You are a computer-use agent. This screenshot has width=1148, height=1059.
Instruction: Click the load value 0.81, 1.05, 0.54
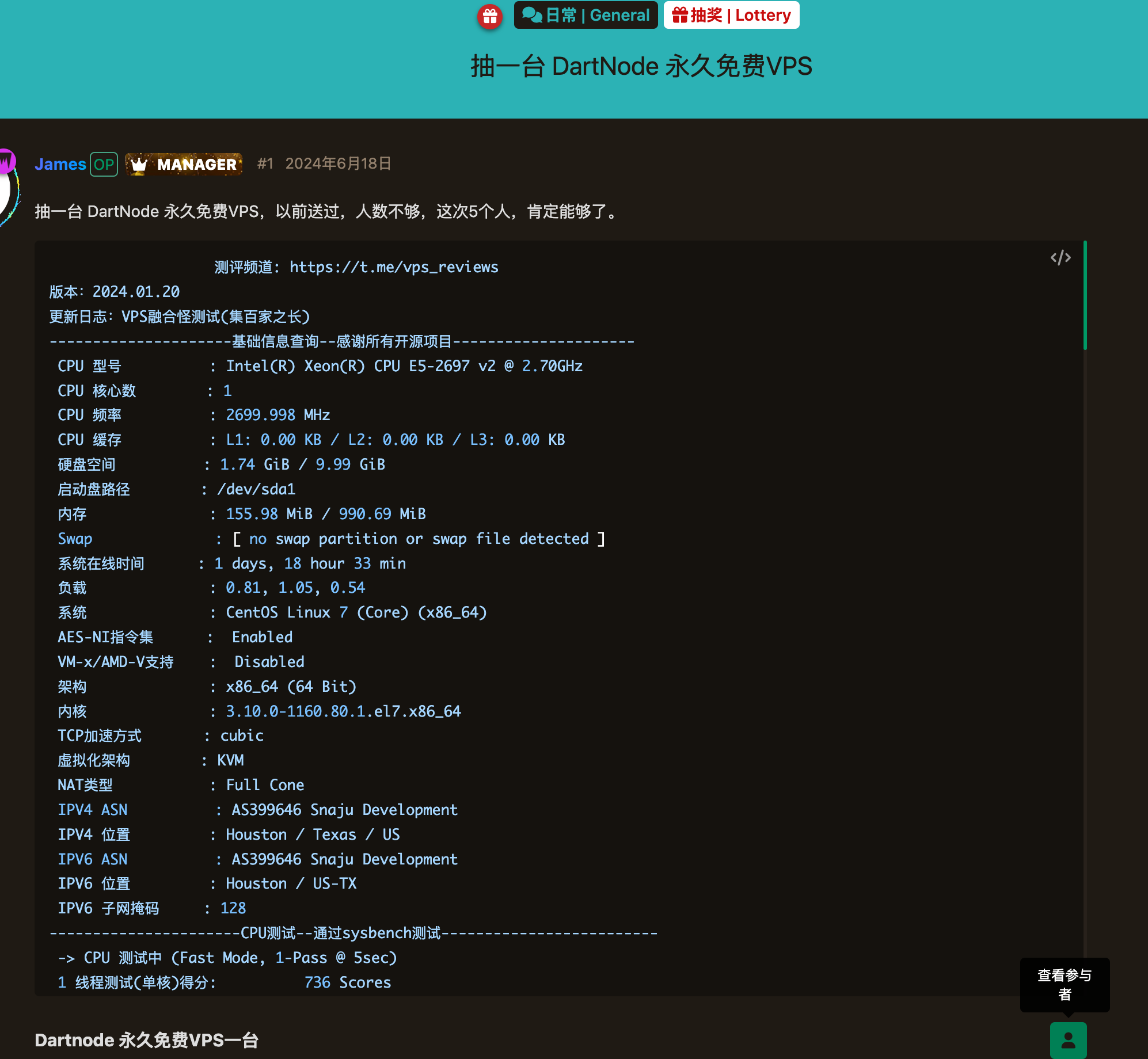tap(295, 588)
